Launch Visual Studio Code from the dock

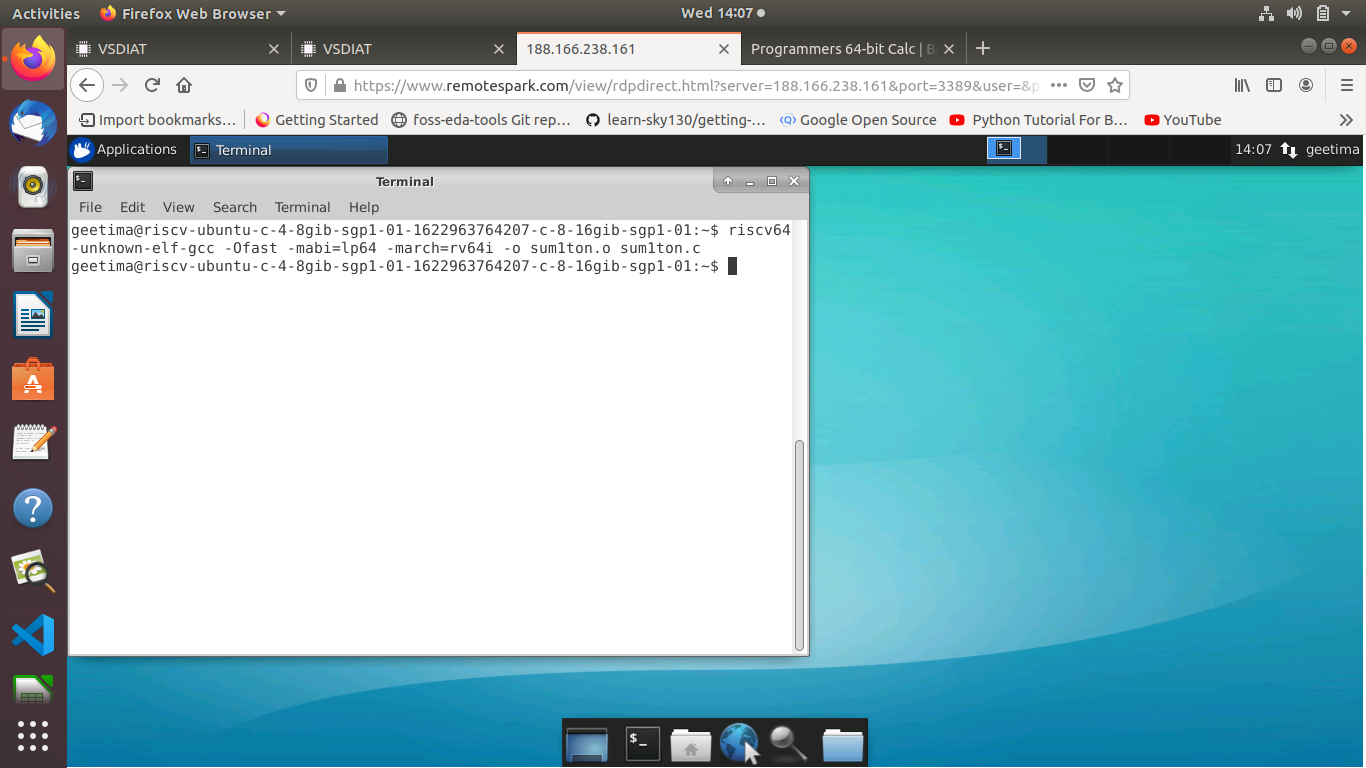[x=33, y=635]
